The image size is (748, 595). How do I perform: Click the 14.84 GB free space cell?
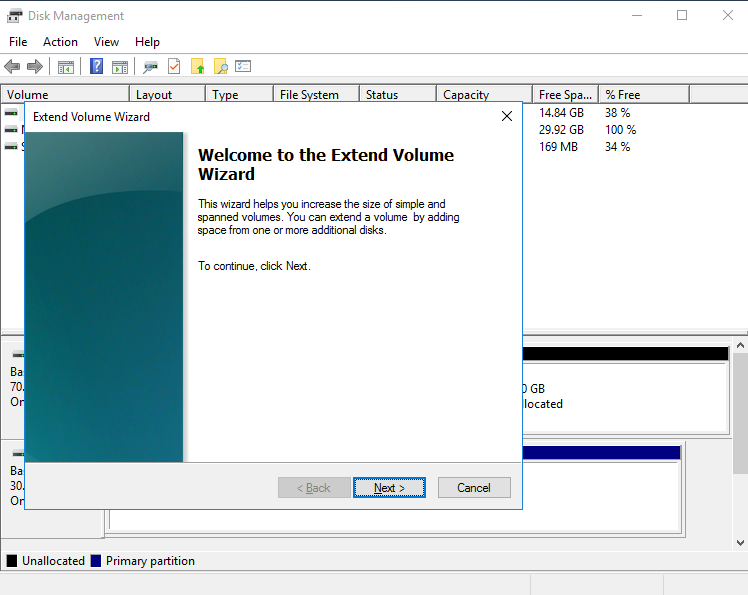pos(561,113)
